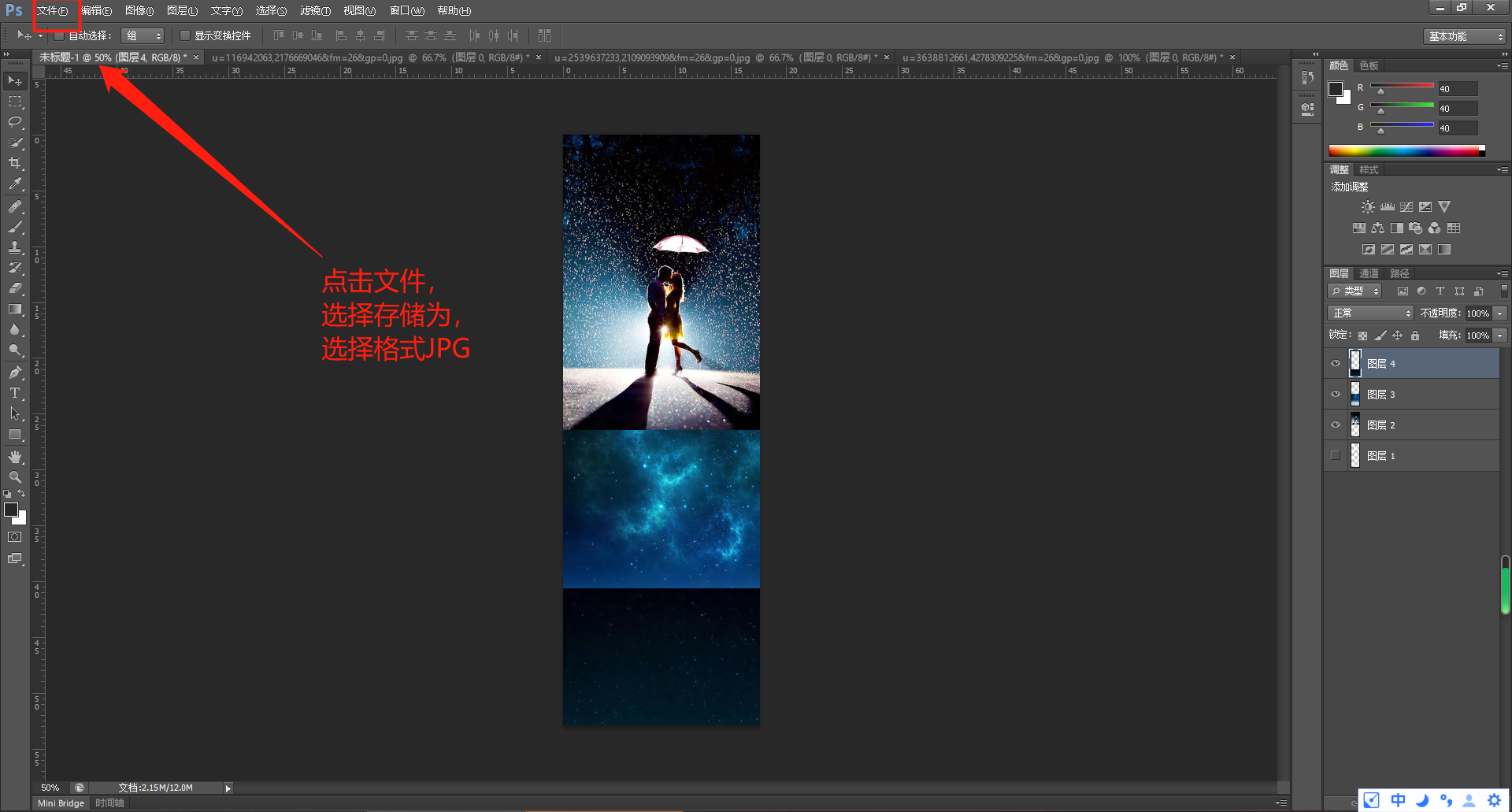Screen dimensions: 1512x812
Task: Select the Horizontal Type tool
Action: 14,392
